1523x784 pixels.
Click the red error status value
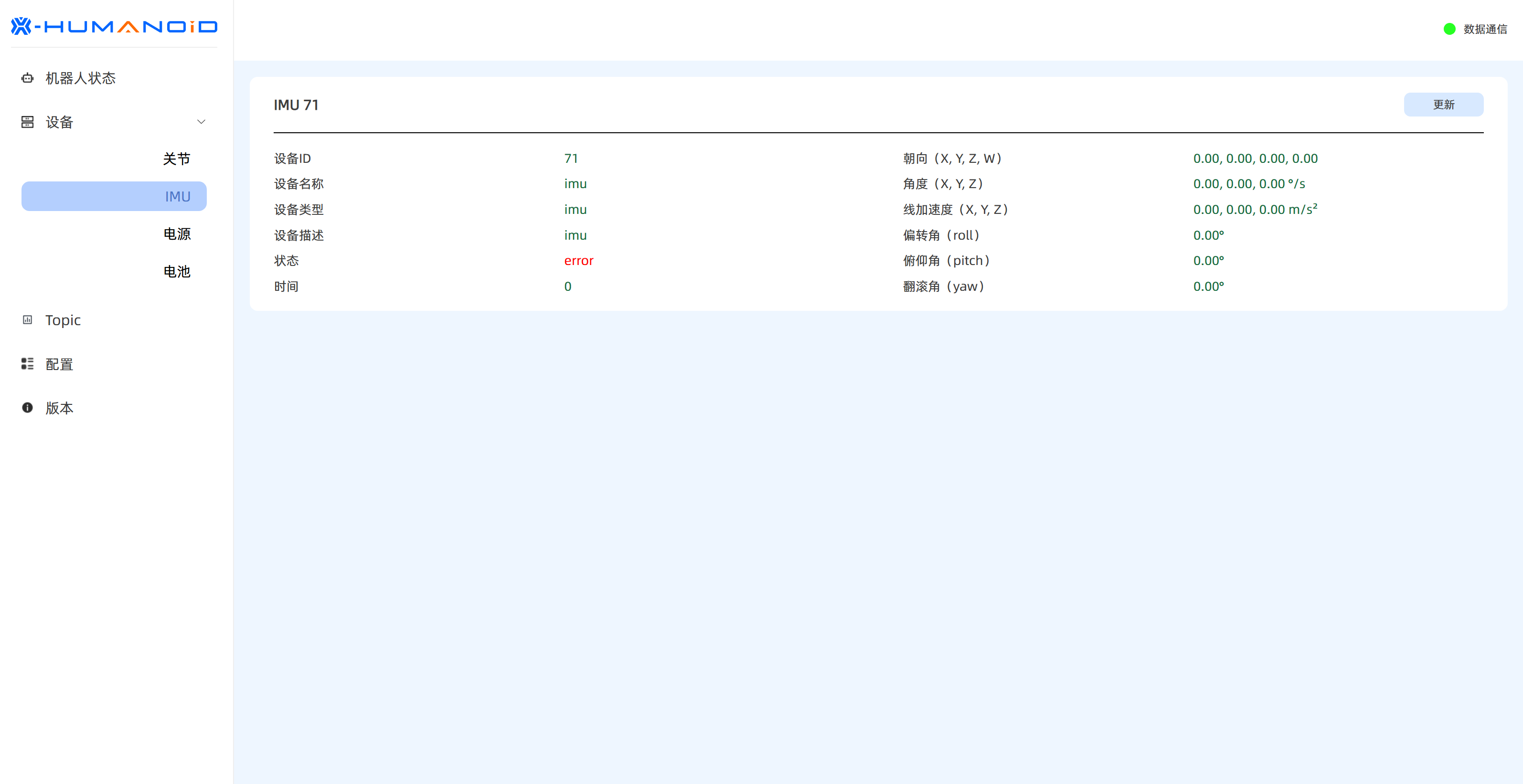(578, 261)
